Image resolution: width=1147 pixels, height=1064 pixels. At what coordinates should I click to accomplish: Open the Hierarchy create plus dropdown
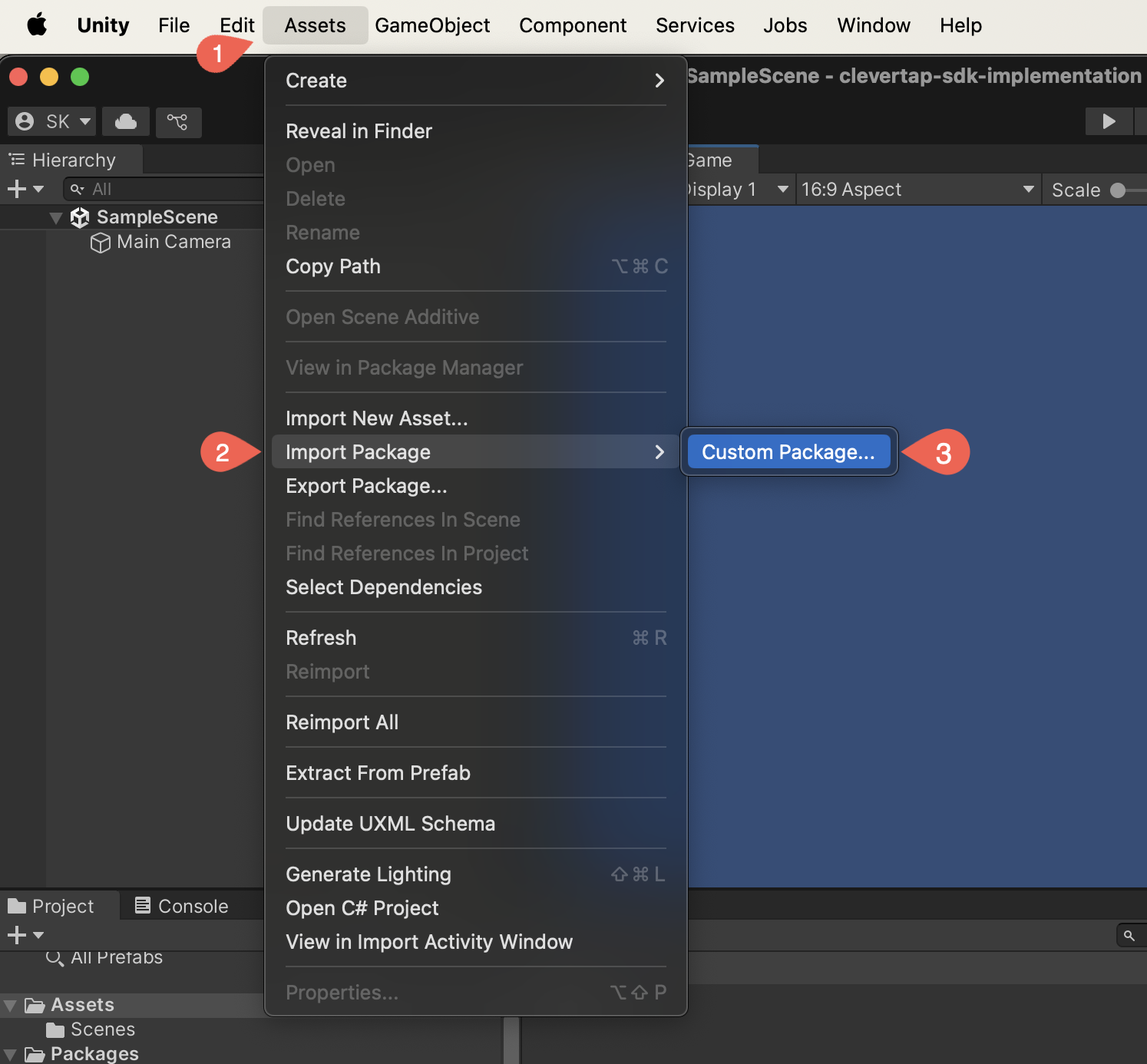coord(25,189)
